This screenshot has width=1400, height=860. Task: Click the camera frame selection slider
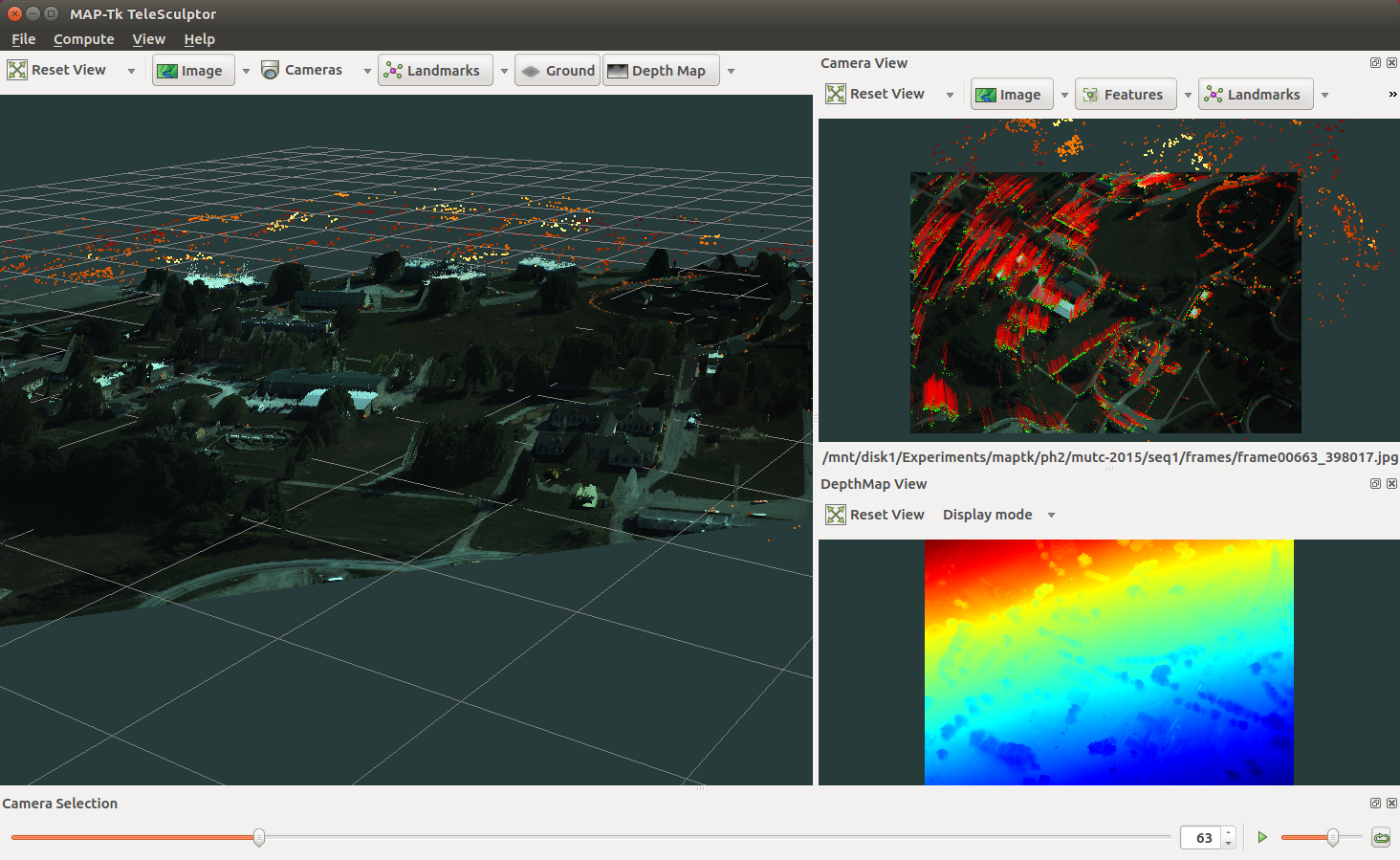591,837
